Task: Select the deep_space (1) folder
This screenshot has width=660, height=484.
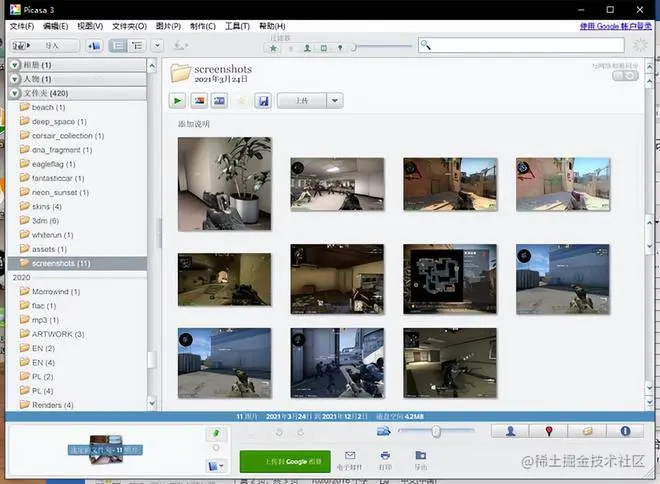Action: [59, 122]
